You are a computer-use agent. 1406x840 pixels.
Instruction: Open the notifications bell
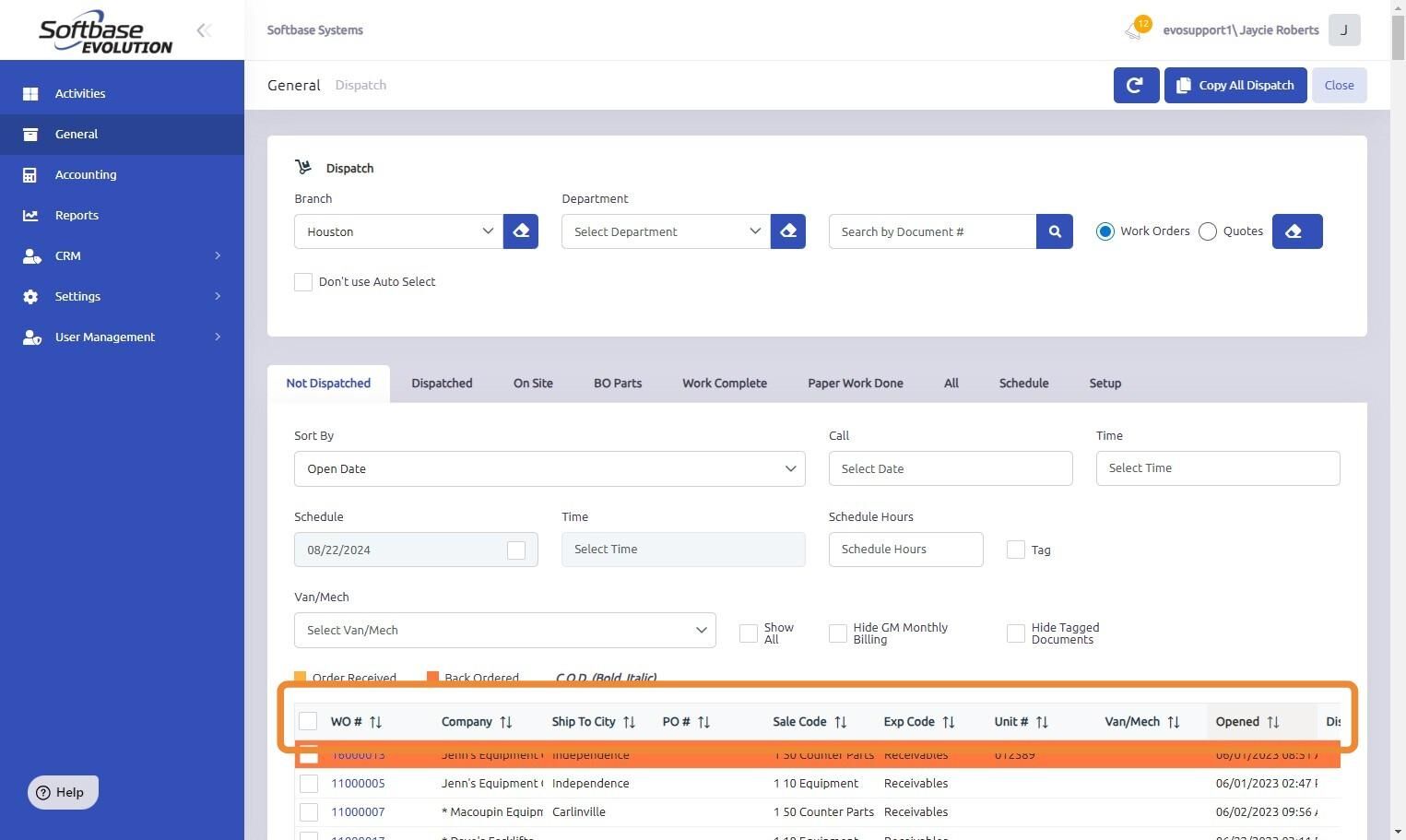(1134, 30)
